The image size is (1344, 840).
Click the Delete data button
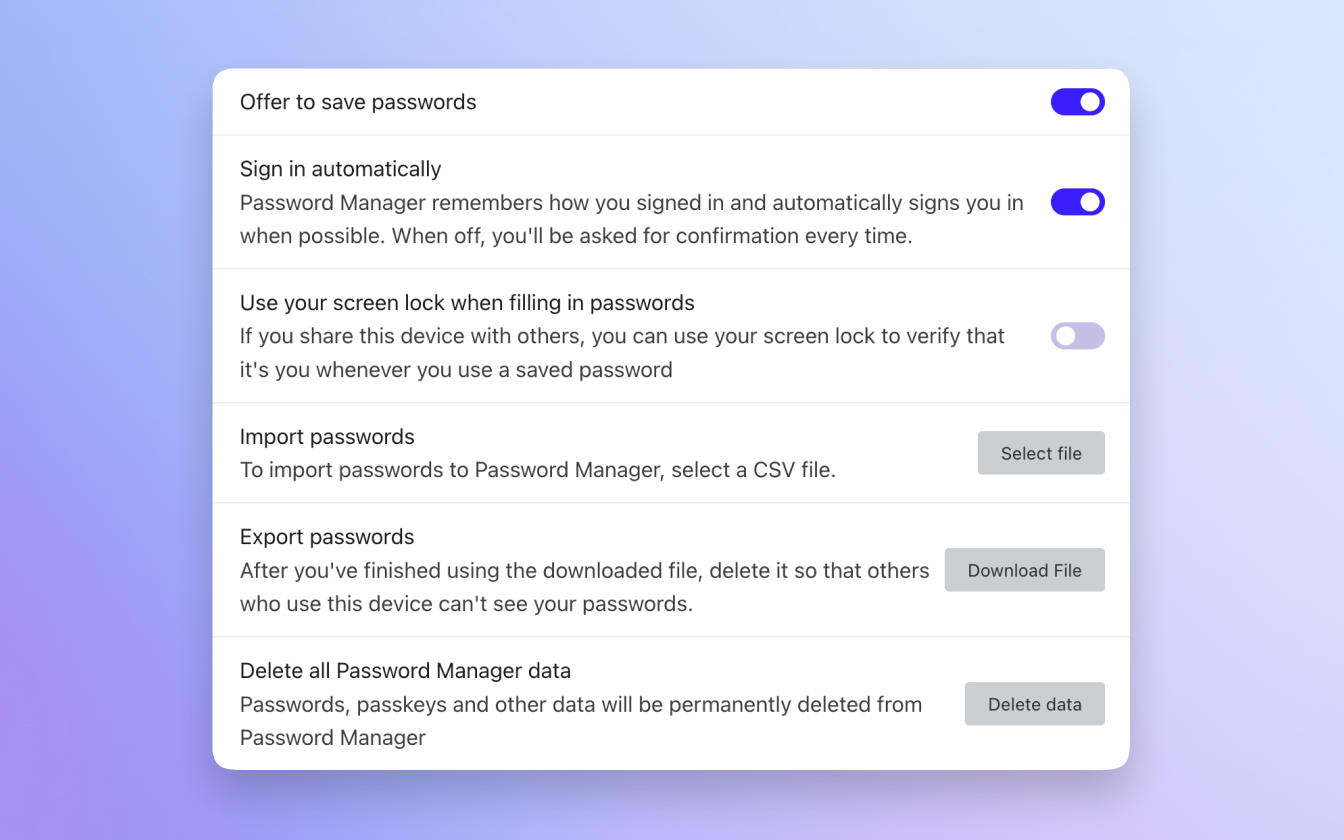pyautogui.click(x=1034, y=704)
